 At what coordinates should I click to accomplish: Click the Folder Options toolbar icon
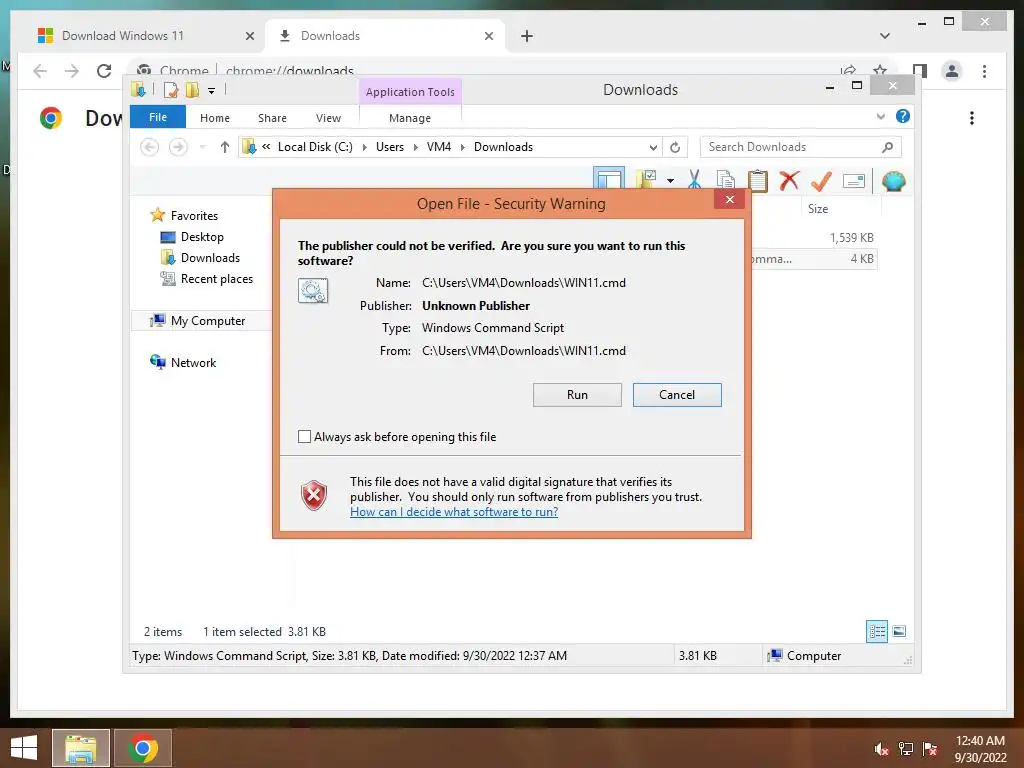(647, 180)
